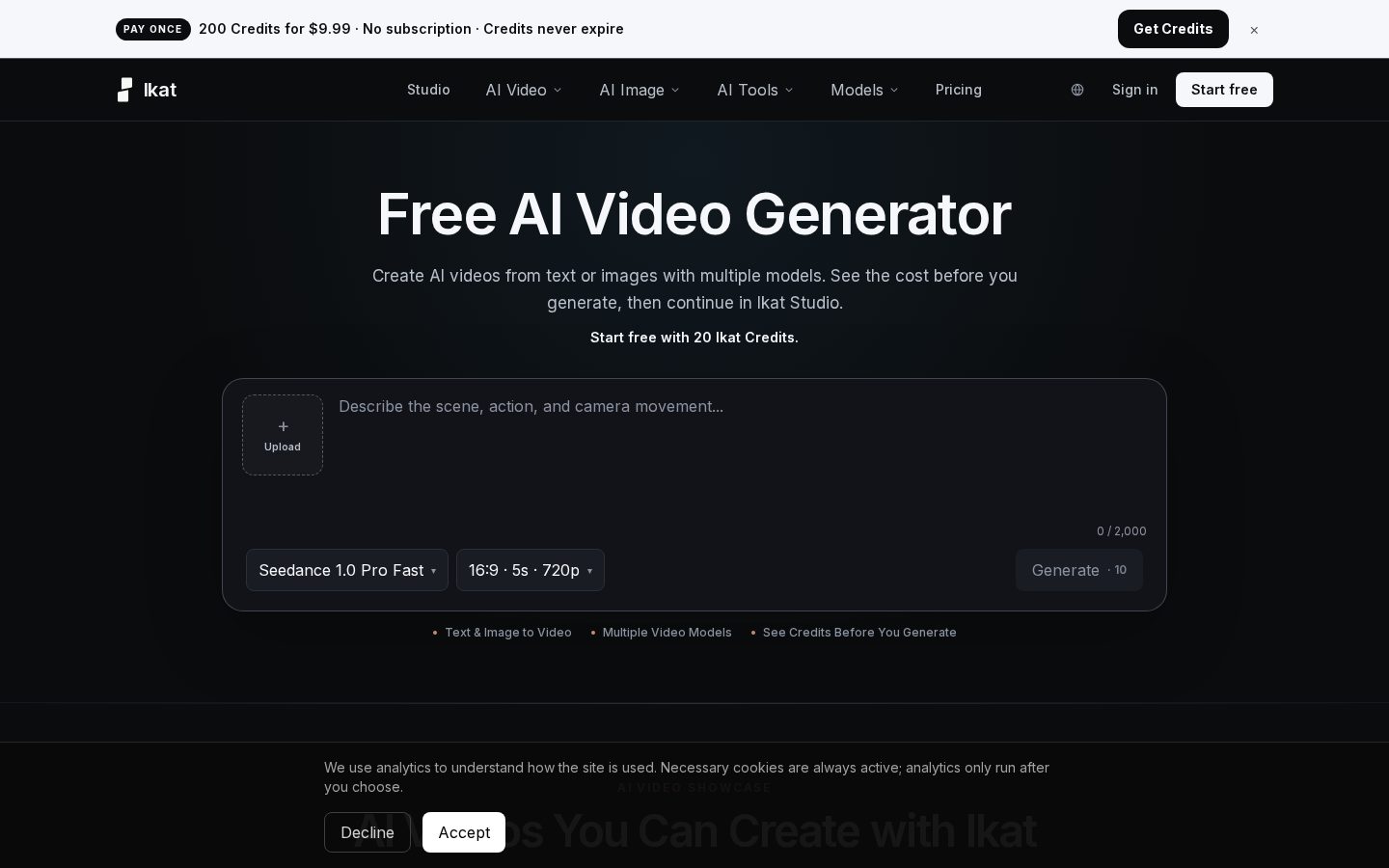
Task: Open the Seedance 1.0 Pro Fast model dropdown
Action: (347, 570)
